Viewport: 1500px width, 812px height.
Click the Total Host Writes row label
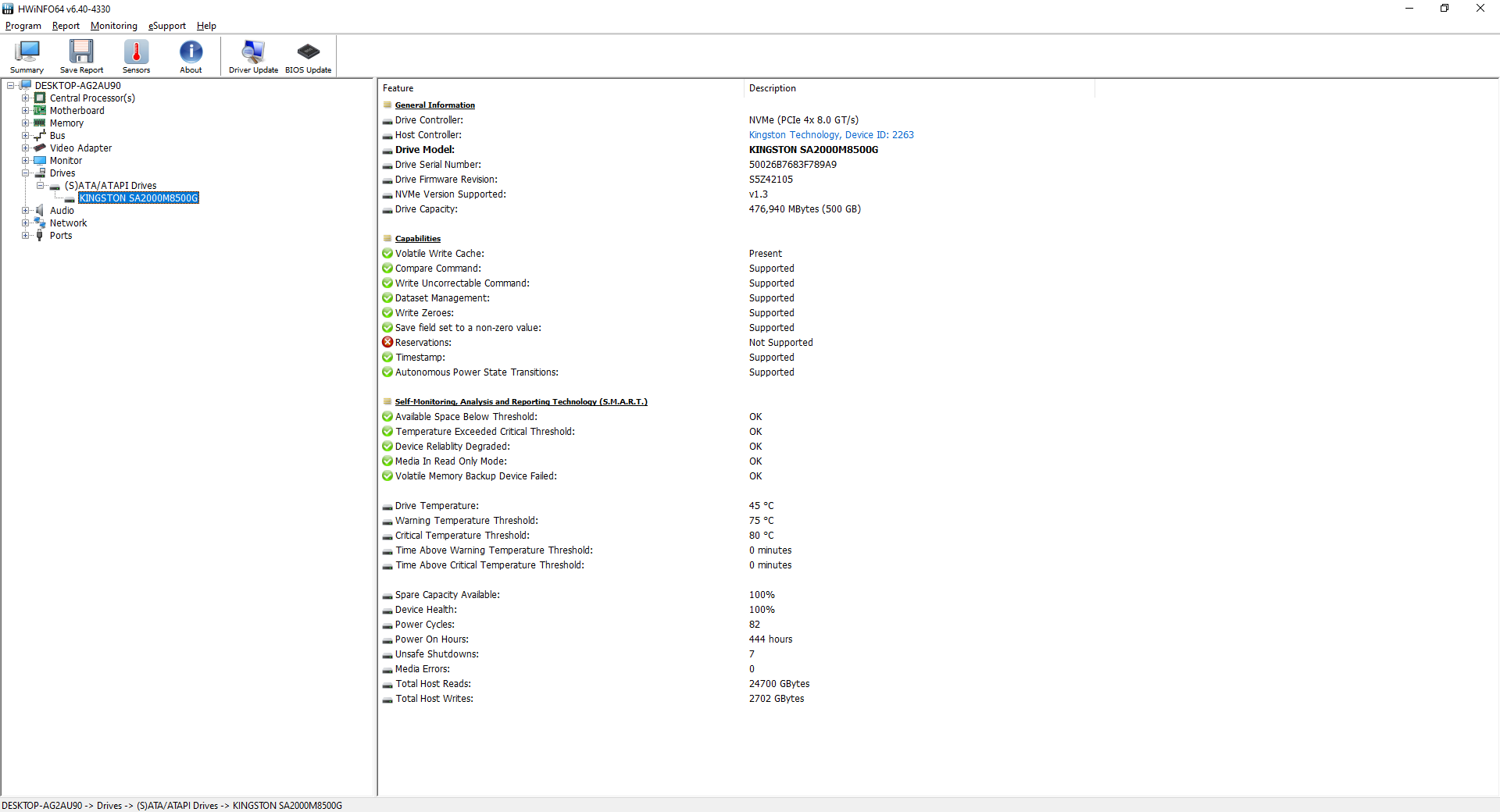434,699
